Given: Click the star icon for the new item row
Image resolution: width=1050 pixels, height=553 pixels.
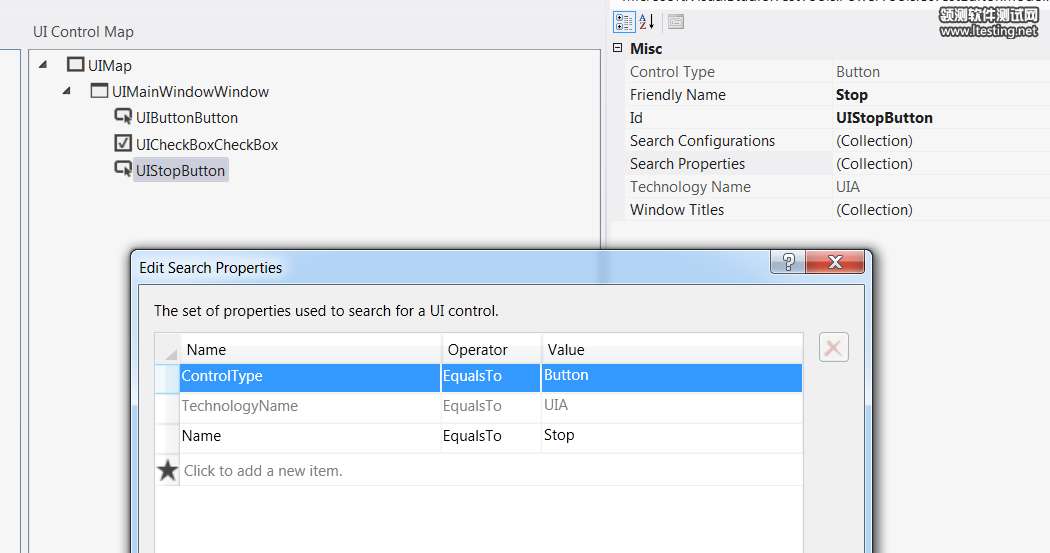Looking at the screenshot, I should pyautogui.click(x=167, y=470).
